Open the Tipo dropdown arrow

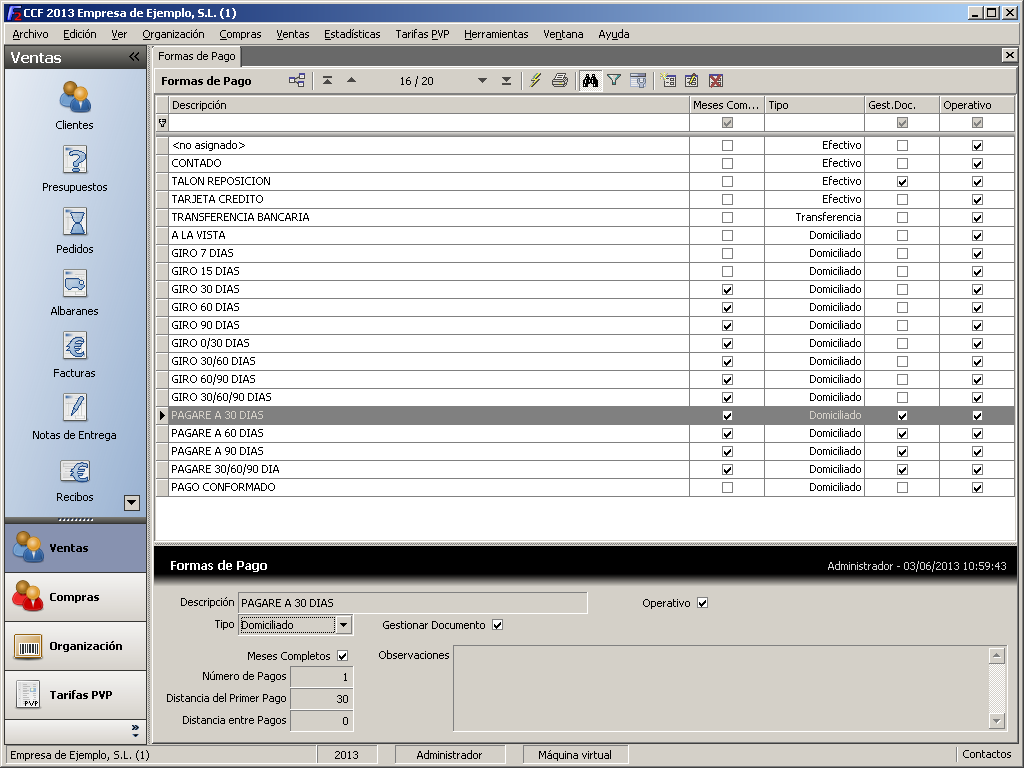click(x=344, y=625)
